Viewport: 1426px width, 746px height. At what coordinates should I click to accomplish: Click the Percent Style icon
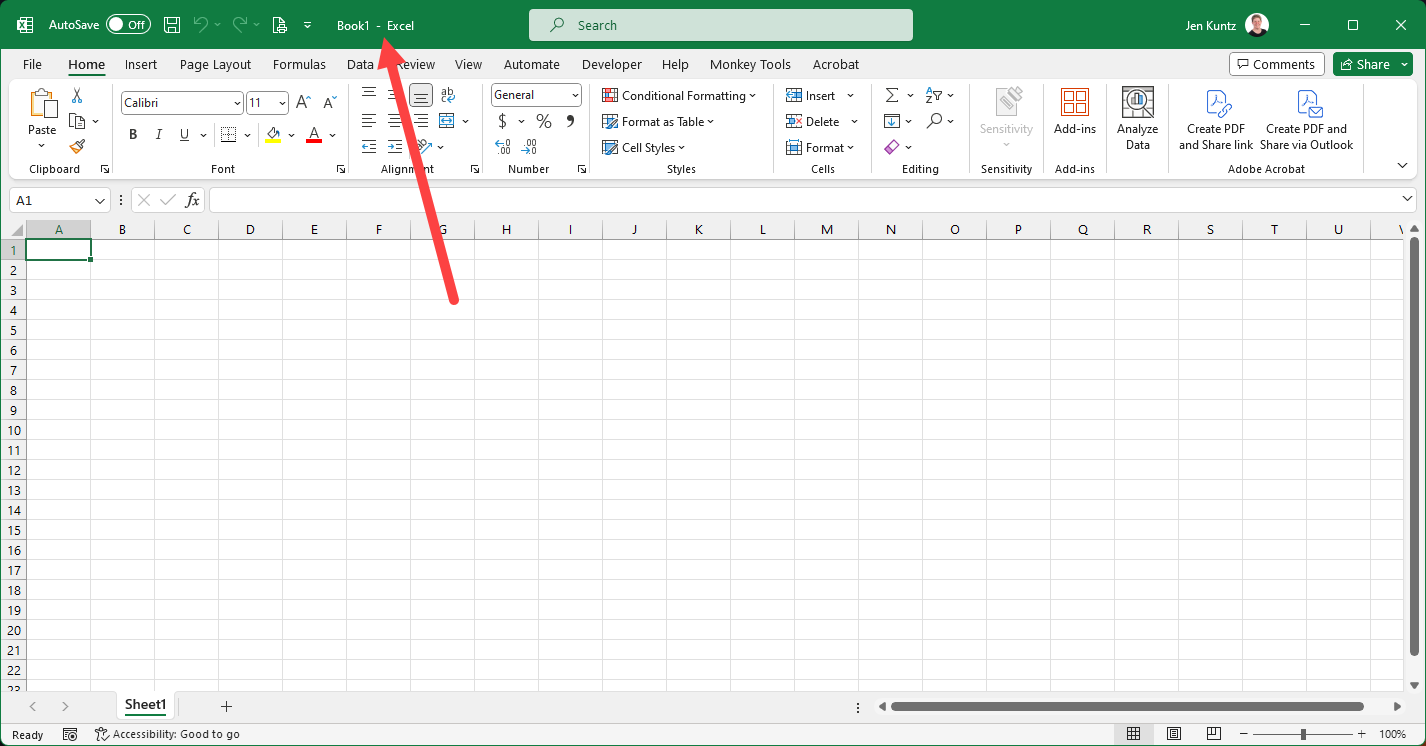(x=544, y=121)
